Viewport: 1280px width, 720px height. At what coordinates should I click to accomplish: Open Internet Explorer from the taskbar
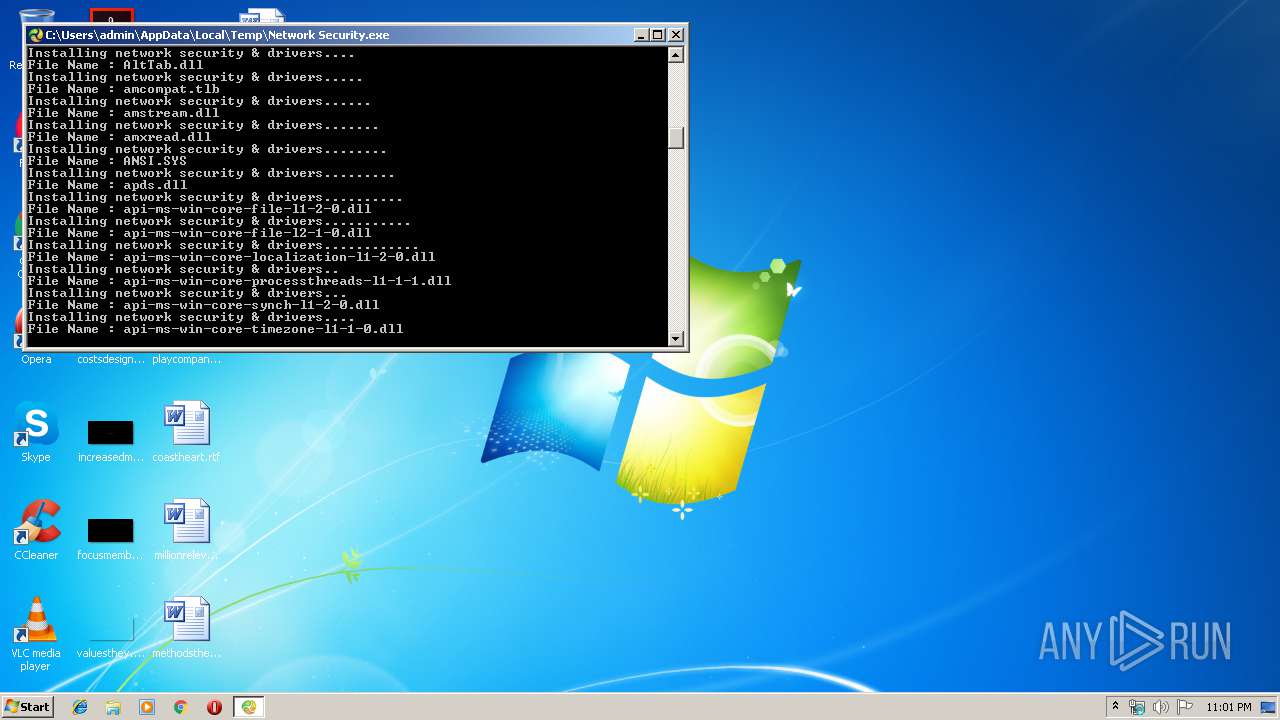click(80, 707)
